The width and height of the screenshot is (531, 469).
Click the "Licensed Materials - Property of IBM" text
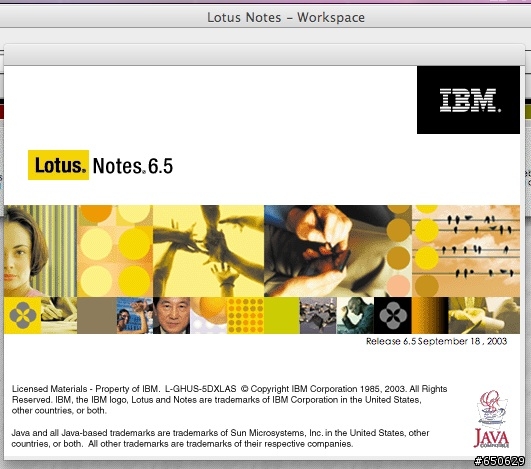pos(85,389)
